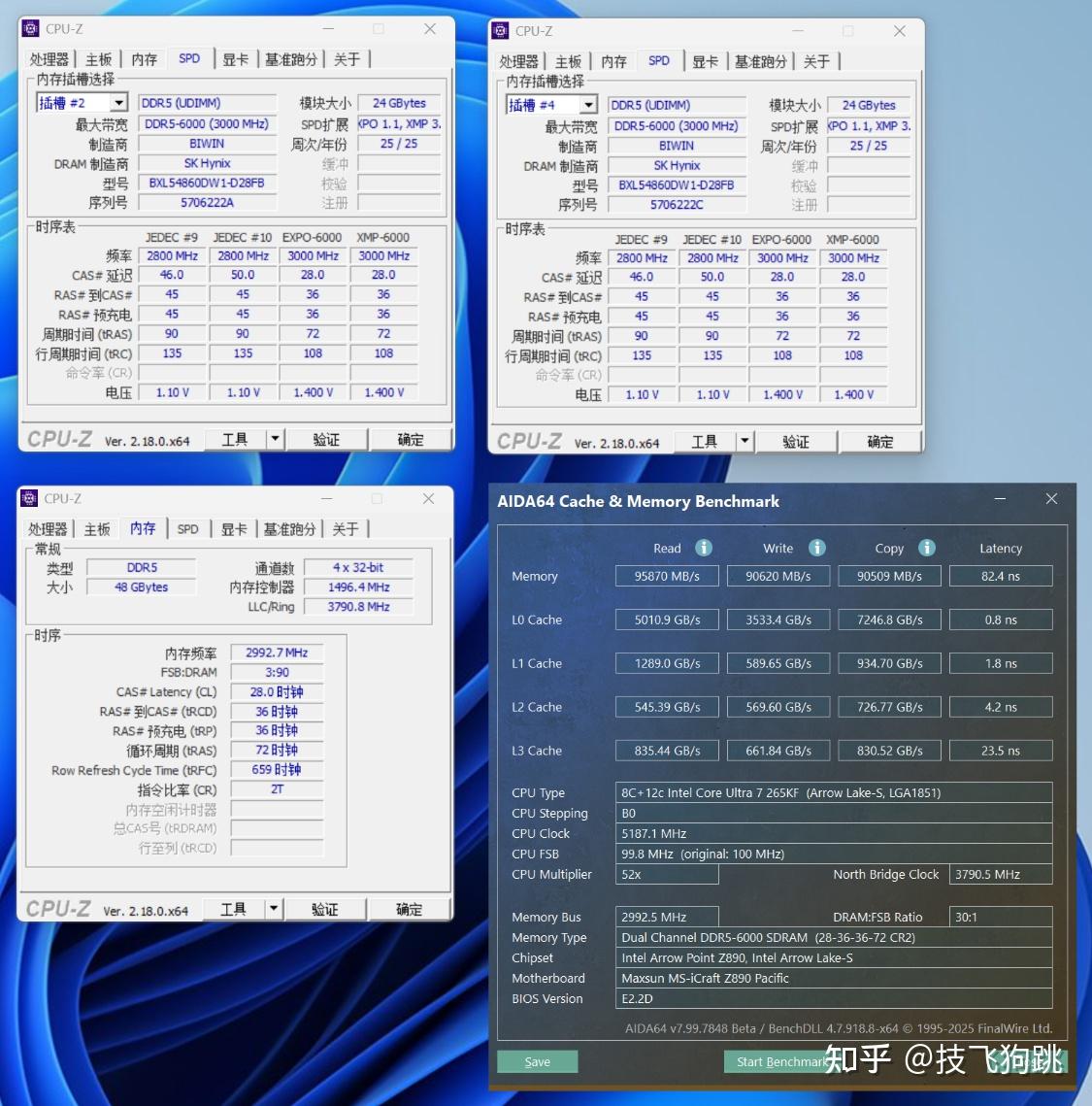Click 工具 button in slot #2 window

(x=235, y=440)
